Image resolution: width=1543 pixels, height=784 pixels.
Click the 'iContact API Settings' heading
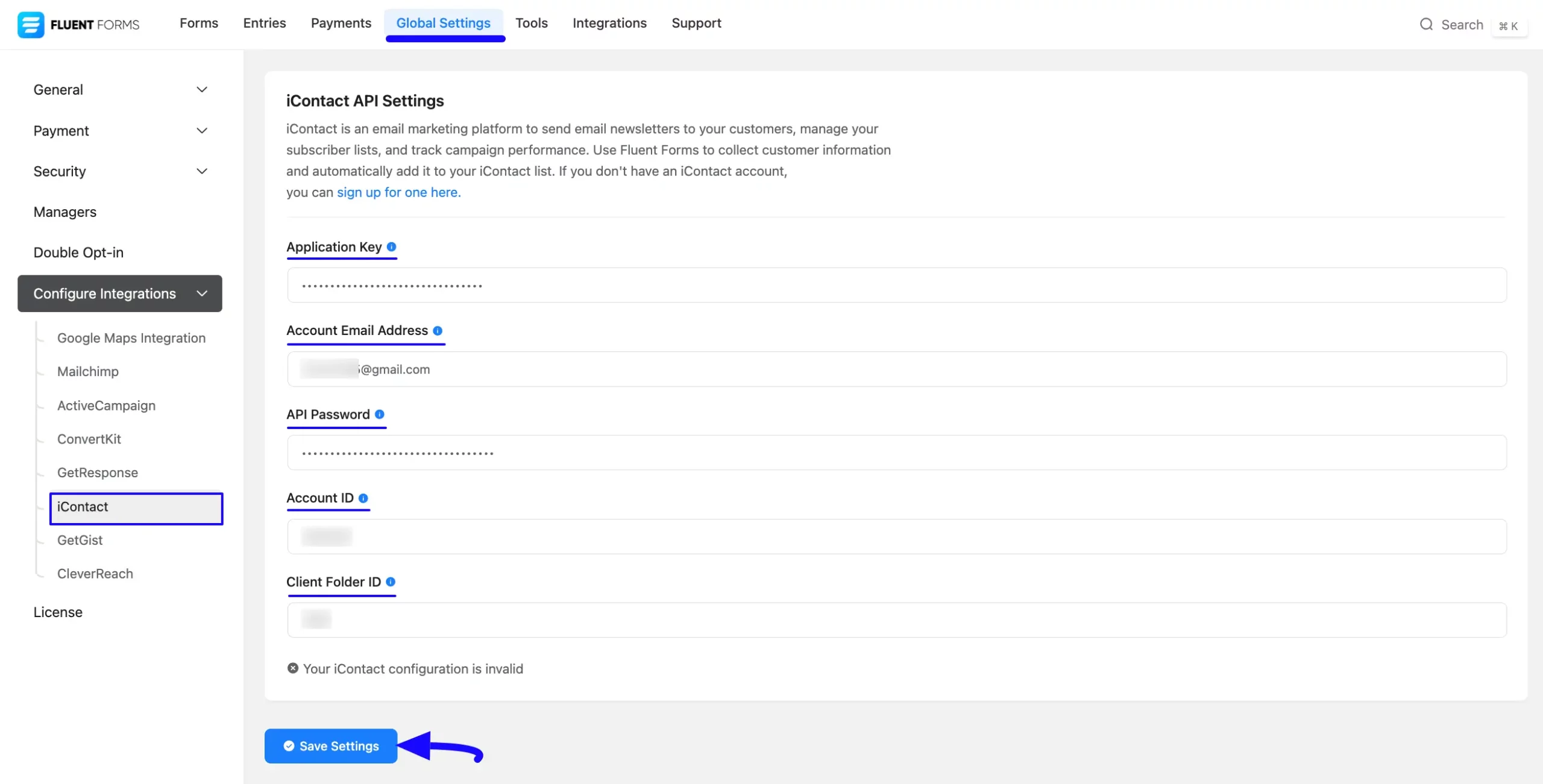[365, 101]
